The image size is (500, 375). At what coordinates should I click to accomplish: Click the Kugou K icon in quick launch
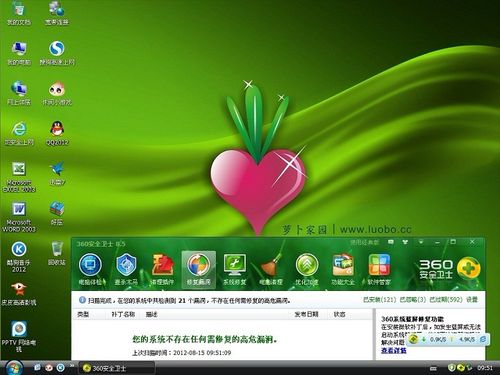[60, 367]
